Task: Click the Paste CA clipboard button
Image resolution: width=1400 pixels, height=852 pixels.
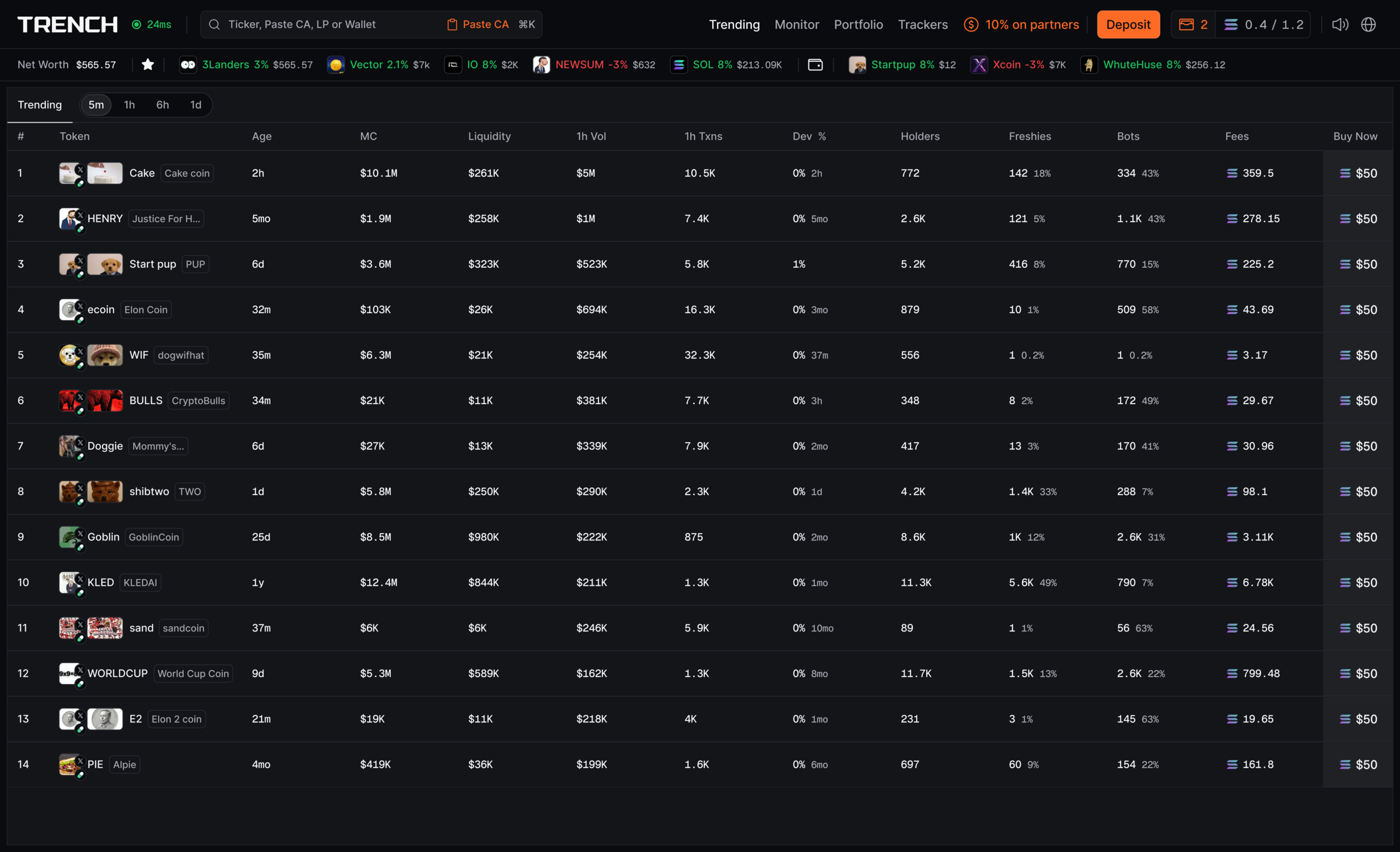Action: (x=478, y=24)
